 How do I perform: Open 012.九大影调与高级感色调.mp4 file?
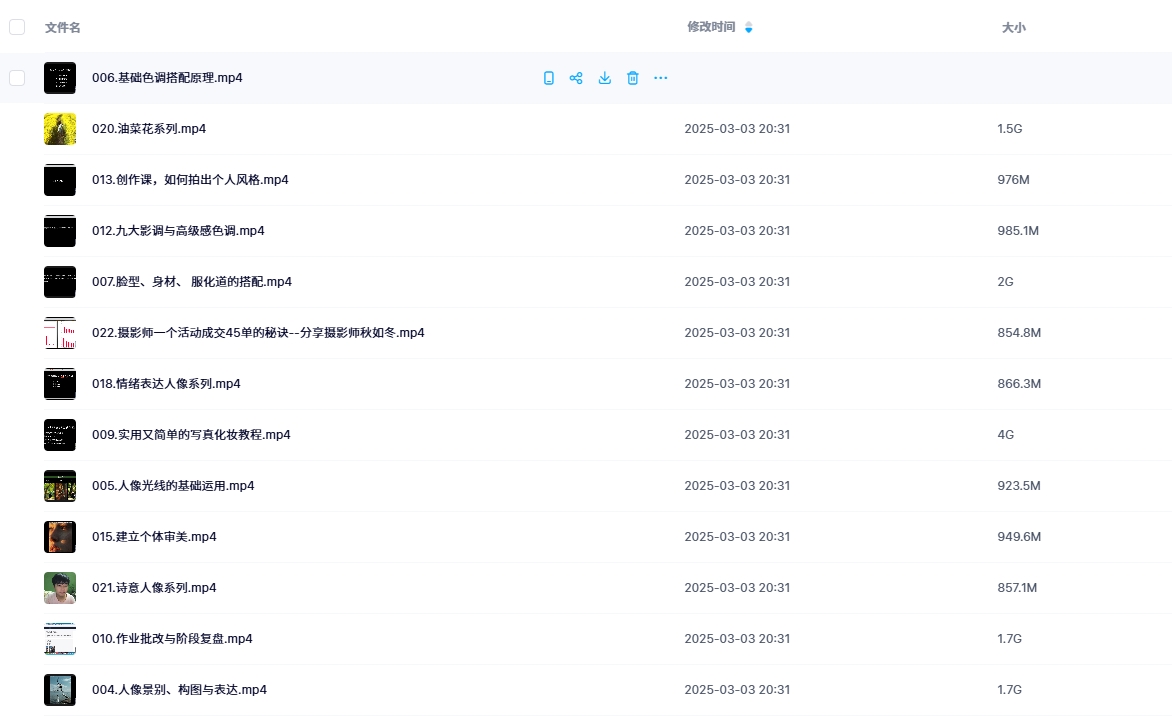coord(178,231)
